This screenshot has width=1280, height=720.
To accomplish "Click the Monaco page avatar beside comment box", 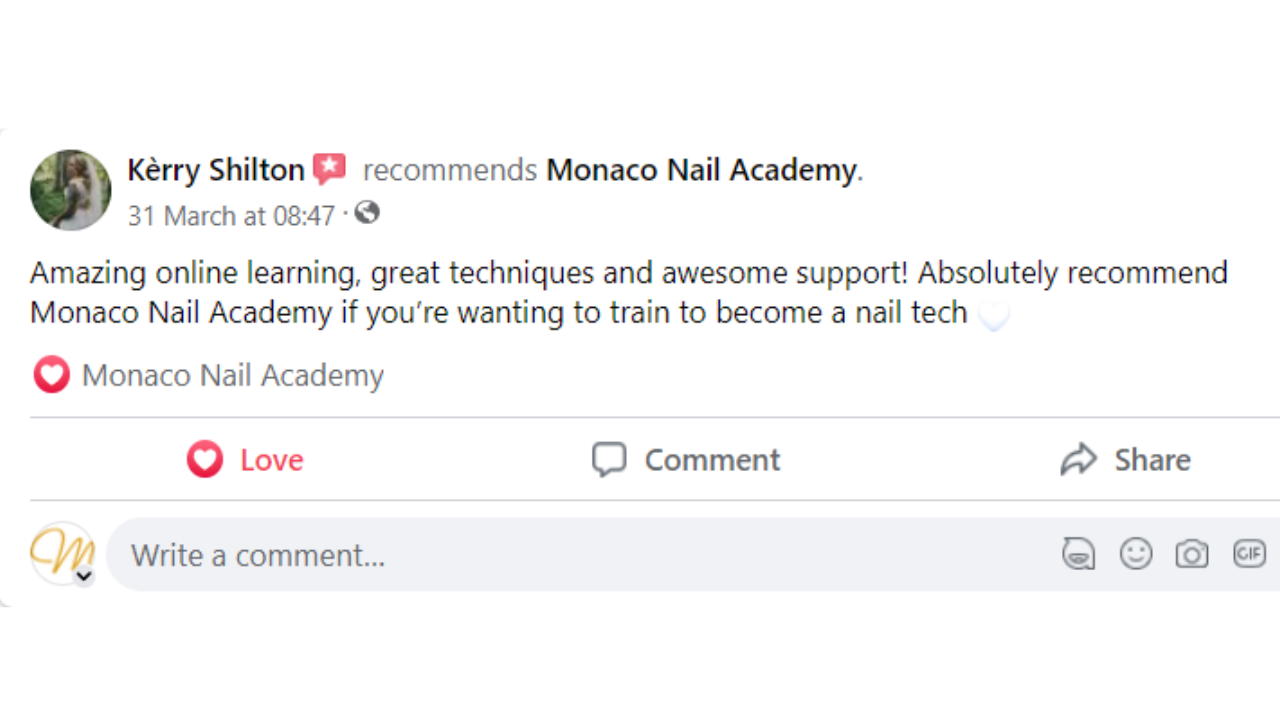I will click(61, 551).
